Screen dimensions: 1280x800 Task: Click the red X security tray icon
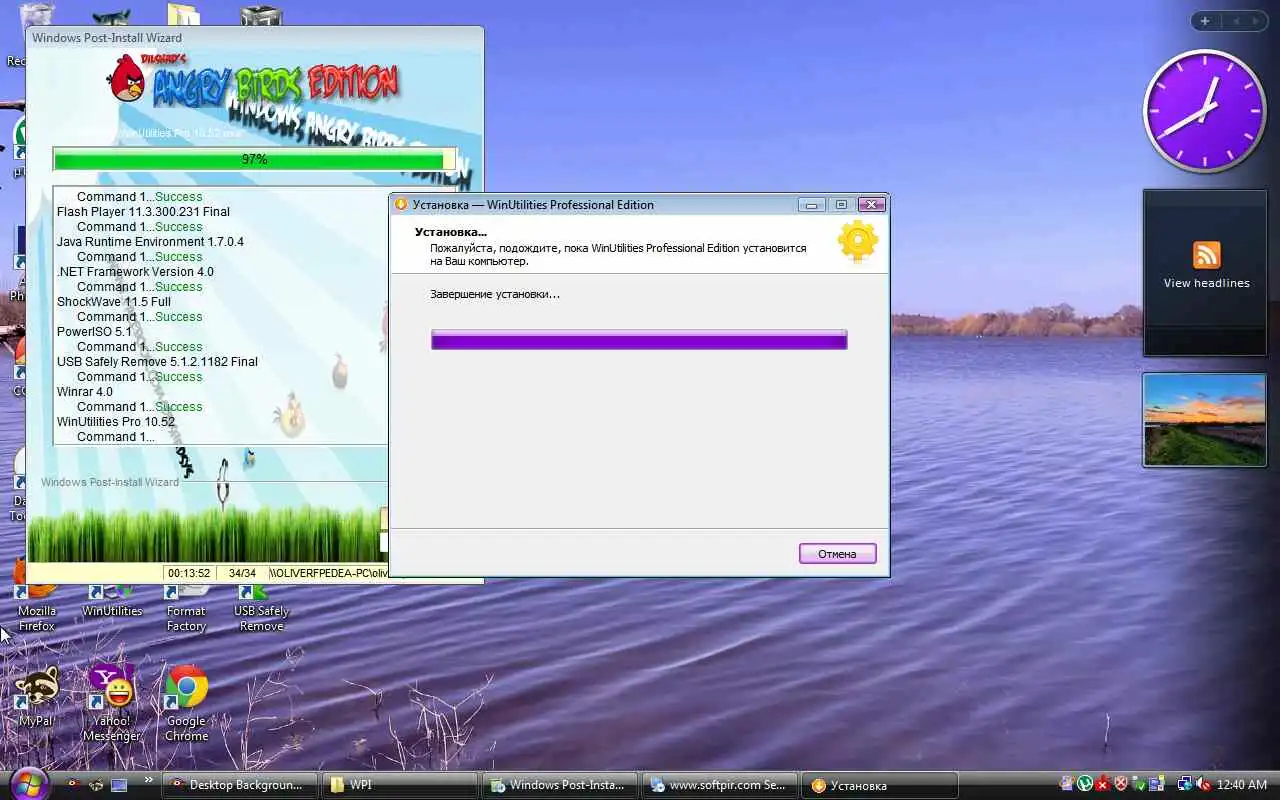1103,785
